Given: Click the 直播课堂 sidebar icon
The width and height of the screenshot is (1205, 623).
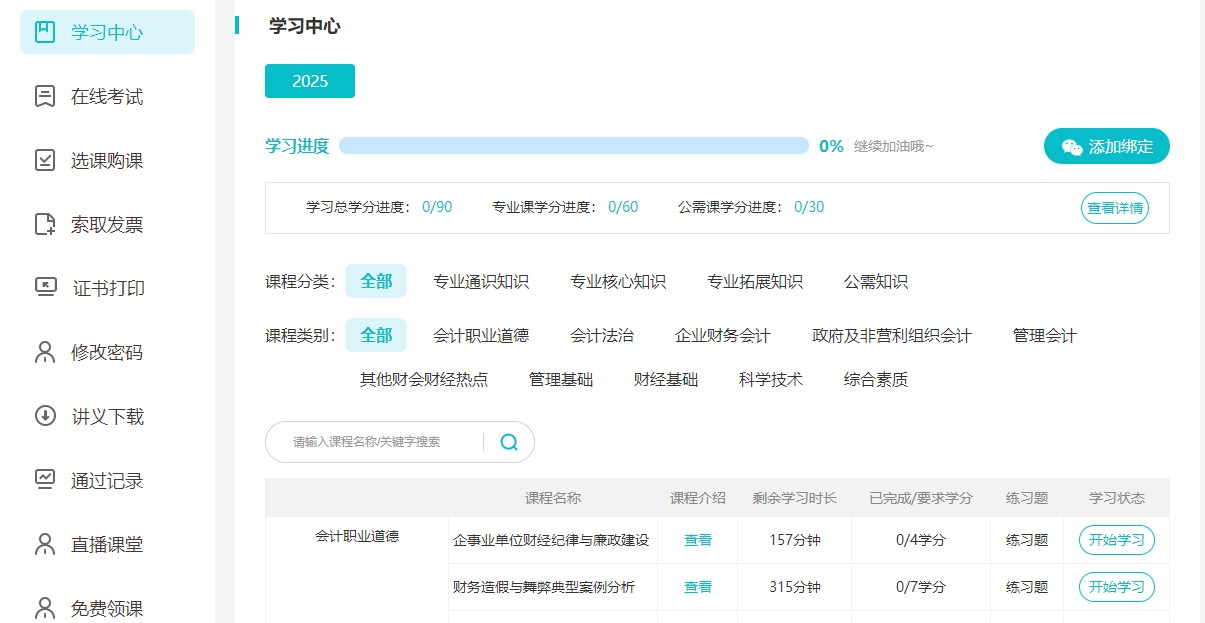Looking at the screenshot, I should [x=42, y=544].
